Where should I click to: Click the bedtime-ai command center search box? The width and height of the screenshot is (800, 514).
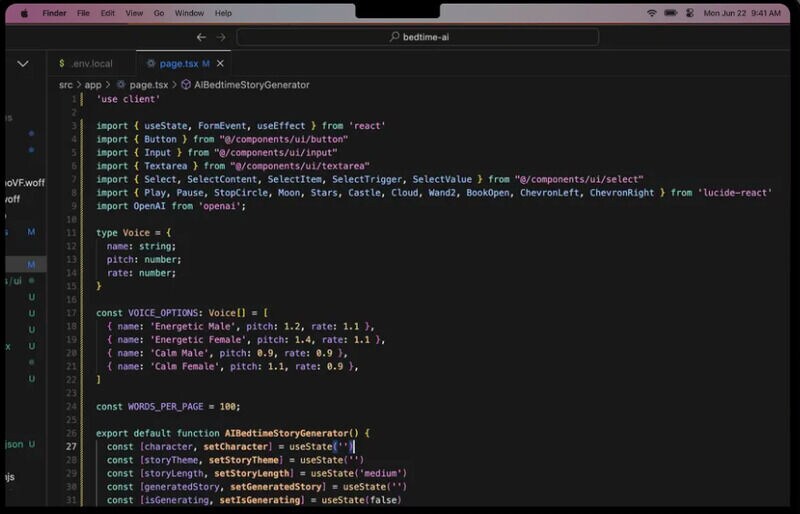coord(418,37)
